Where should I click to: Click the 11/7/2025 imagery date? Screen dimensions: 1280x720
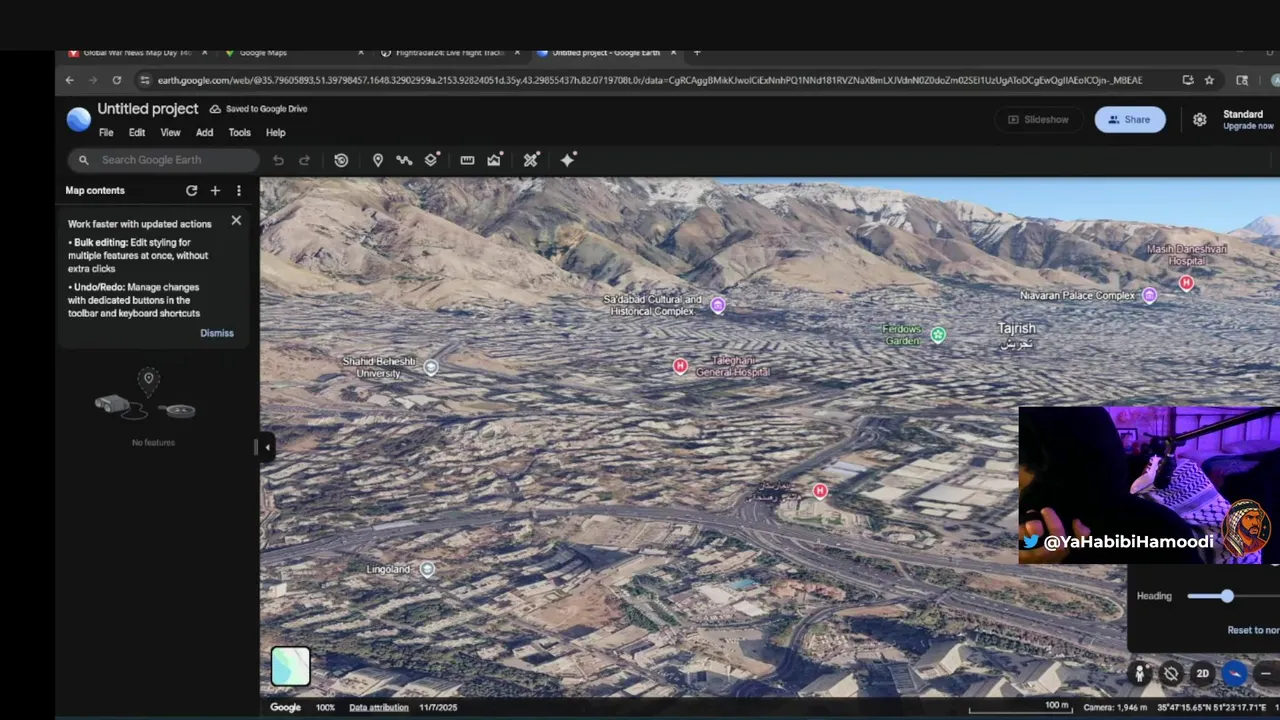(x=438, y=707)
